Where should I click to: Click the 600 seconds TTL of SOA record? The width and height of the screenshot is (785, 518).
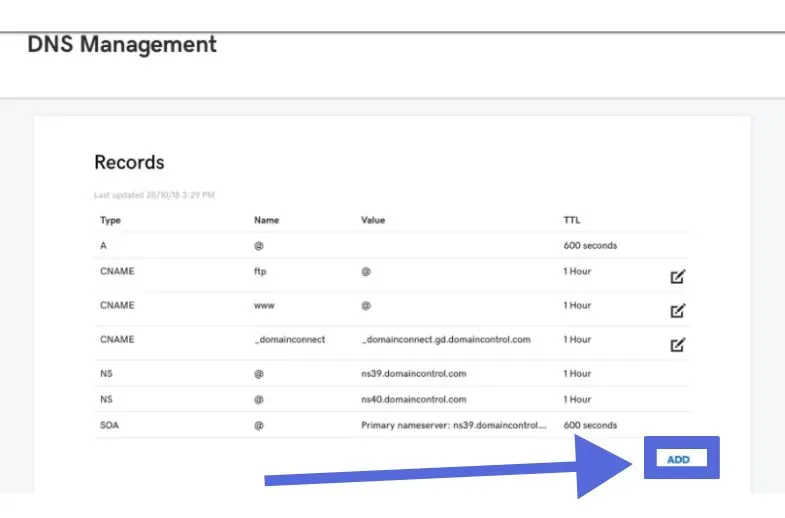pos(590,425)
